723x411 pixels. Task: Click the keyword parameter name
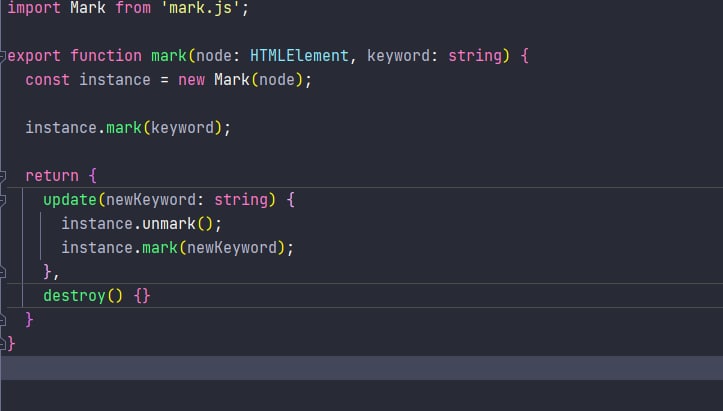coord(398,56)
